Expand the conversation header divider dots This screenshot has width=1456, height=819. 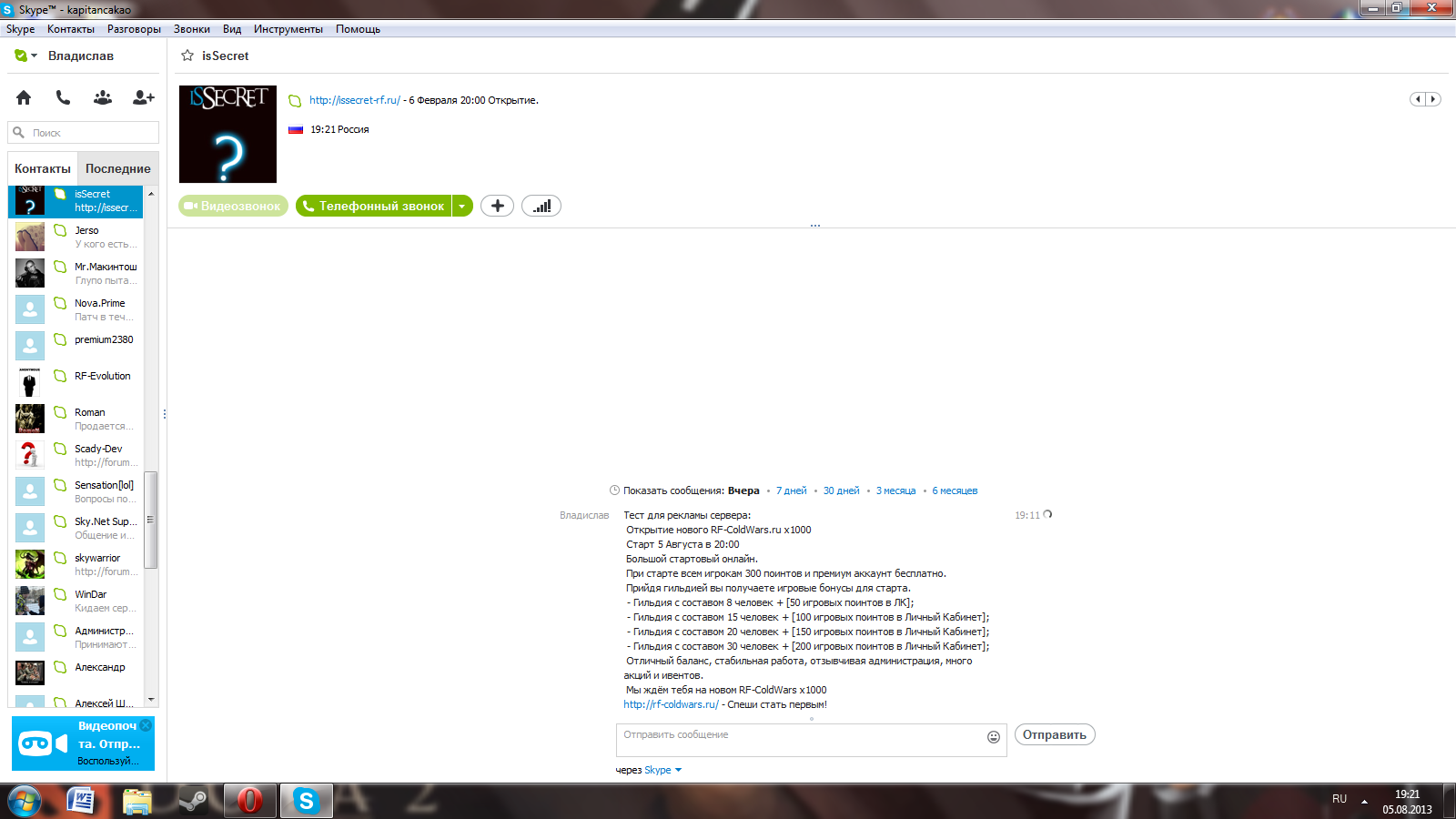click(x=815, y=226)
